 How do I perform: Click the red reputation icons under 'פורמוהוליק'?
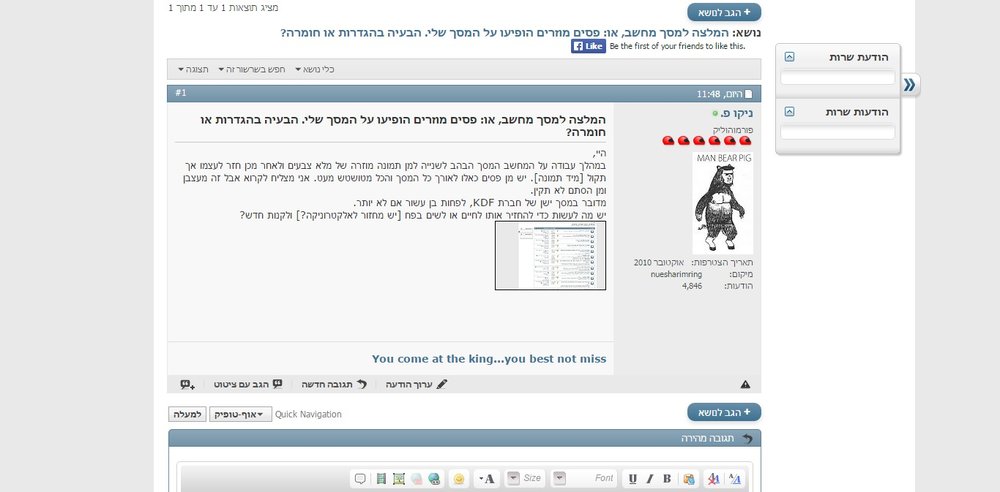click(x=707, y=140)
